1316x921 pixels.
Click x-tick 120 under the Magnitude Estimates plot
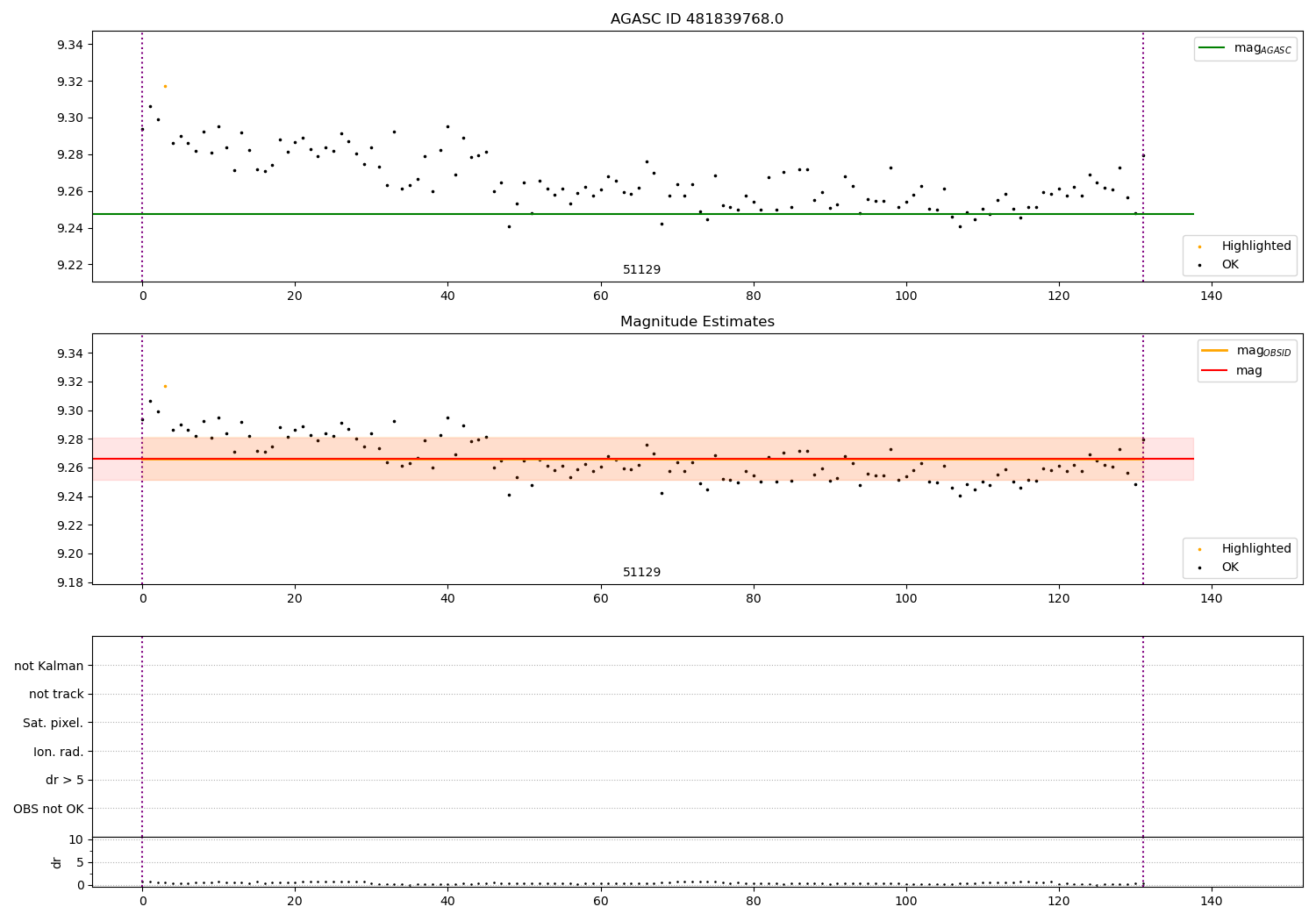coord(1059,599)
